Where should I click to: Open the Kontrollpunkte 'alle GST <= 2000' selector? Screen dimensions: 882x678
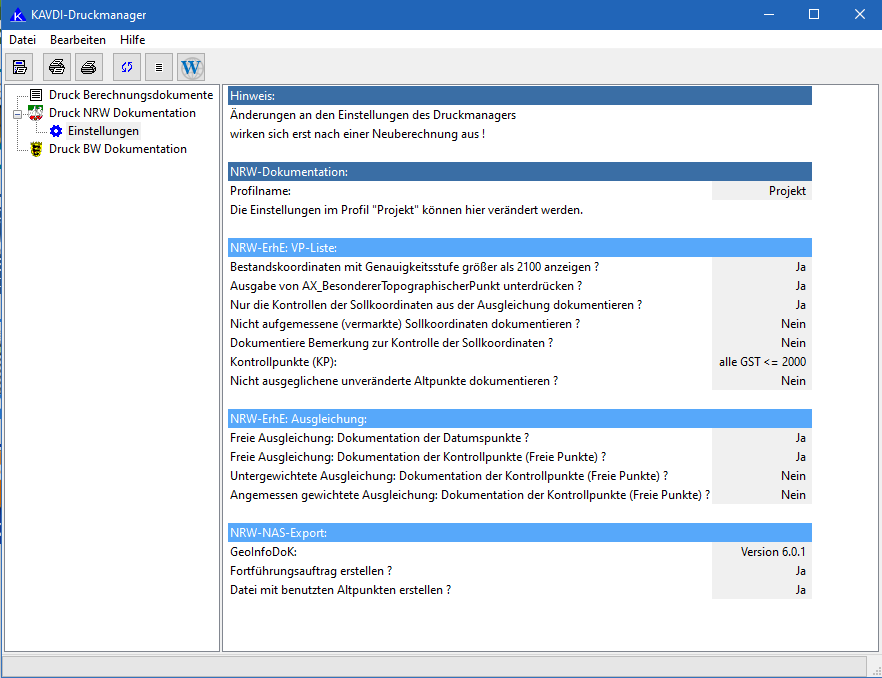pyautogui.click(x=761, y=362)
